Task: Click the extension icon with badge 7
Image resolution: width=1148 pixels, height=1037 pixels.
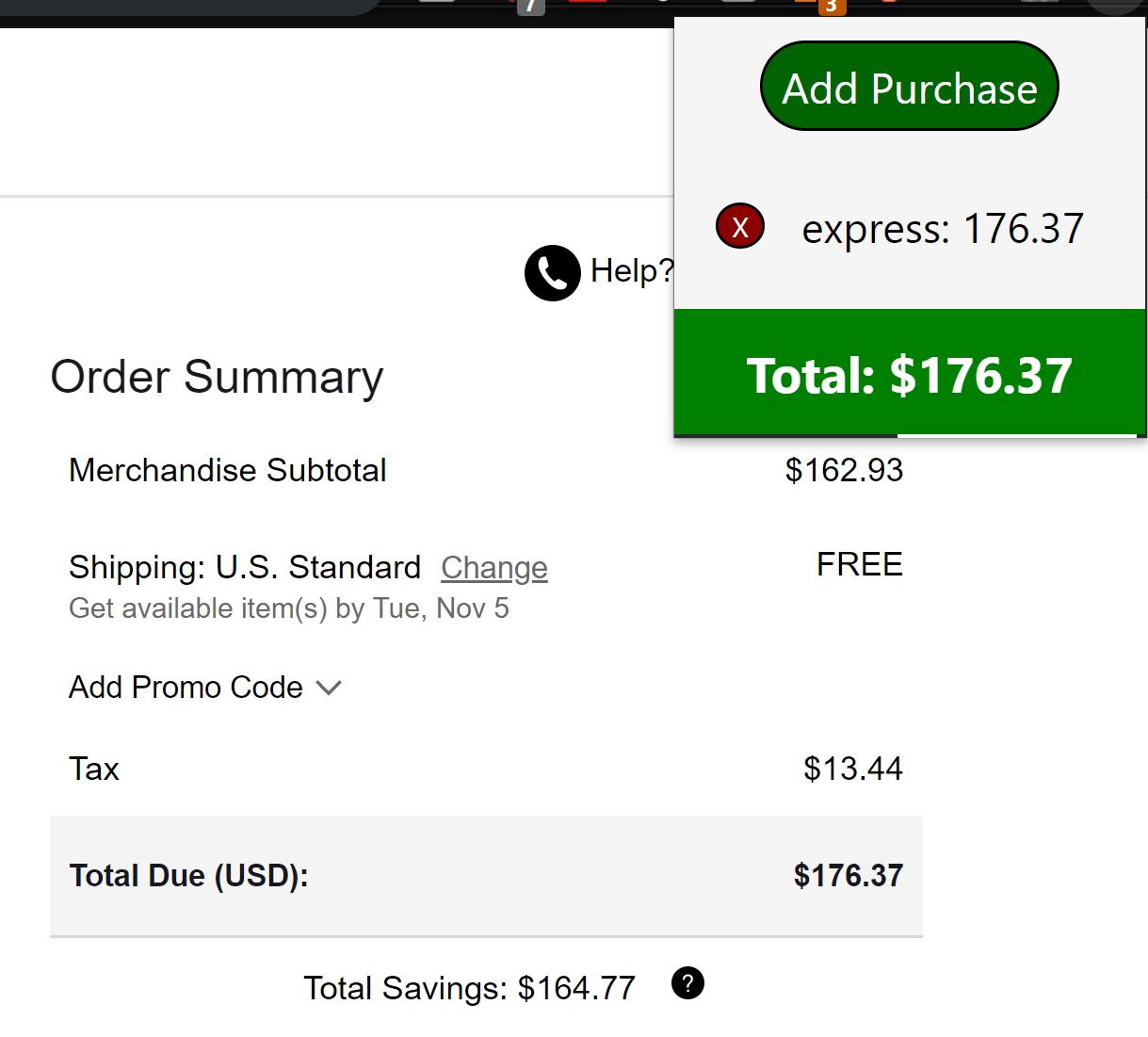Action: 530,5
